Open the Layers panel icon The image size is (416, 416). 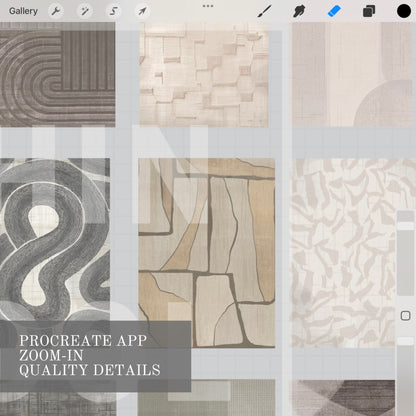click(x=369, y=11)
